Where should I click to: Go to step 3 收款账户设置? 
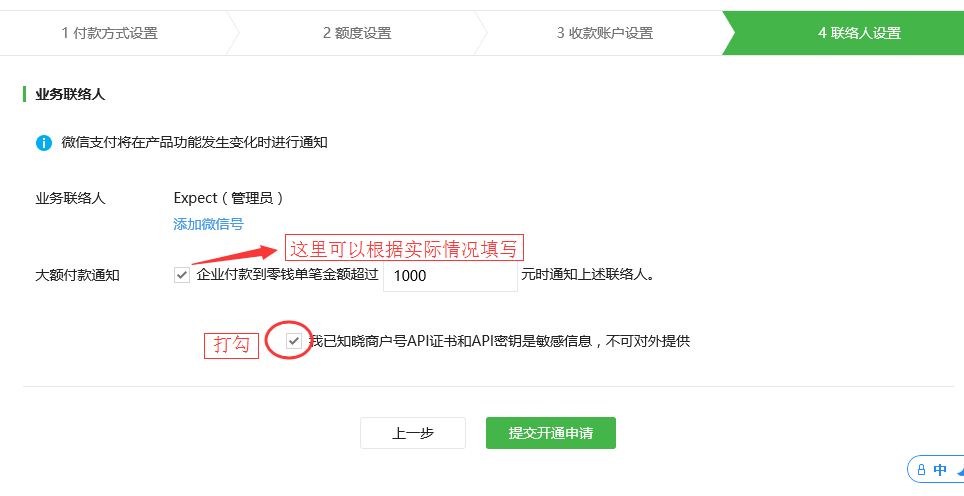tap(605, 33)
